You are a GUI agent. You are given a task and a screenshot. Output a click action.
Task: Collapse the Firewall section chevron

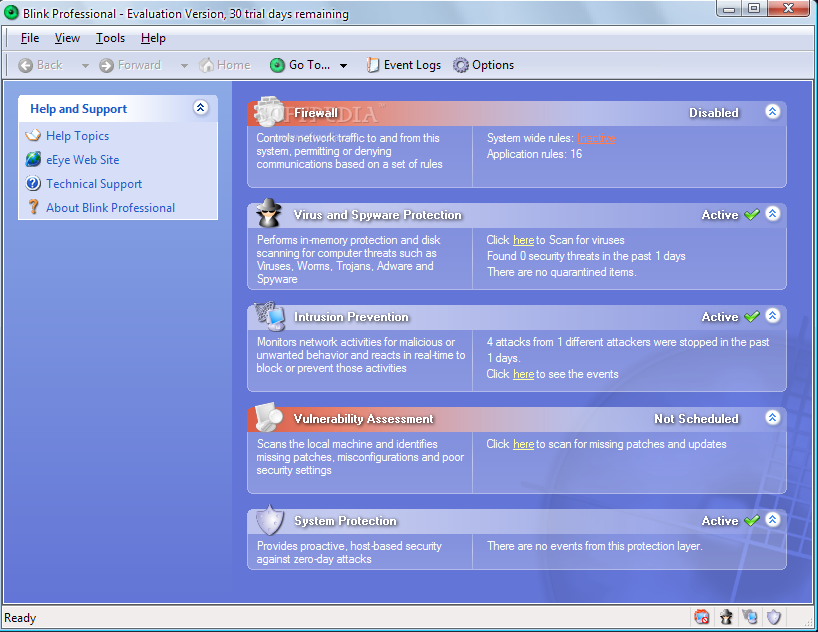[773, 111]
